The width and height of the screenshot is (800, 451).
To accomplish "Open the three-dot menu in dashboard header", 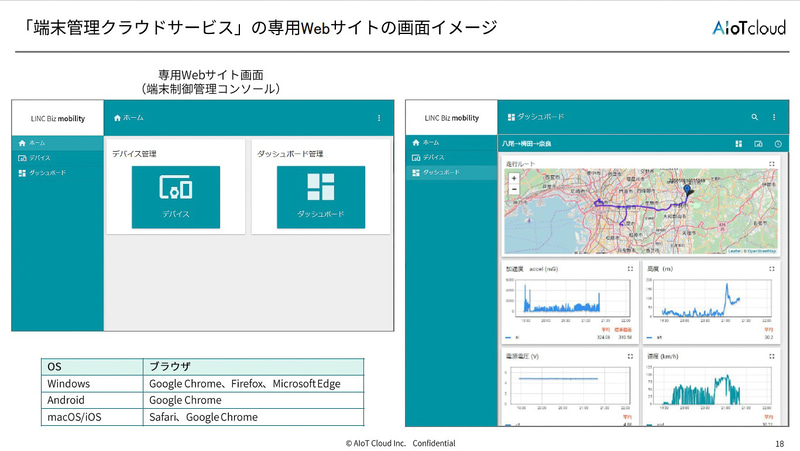I will point(774,117).
